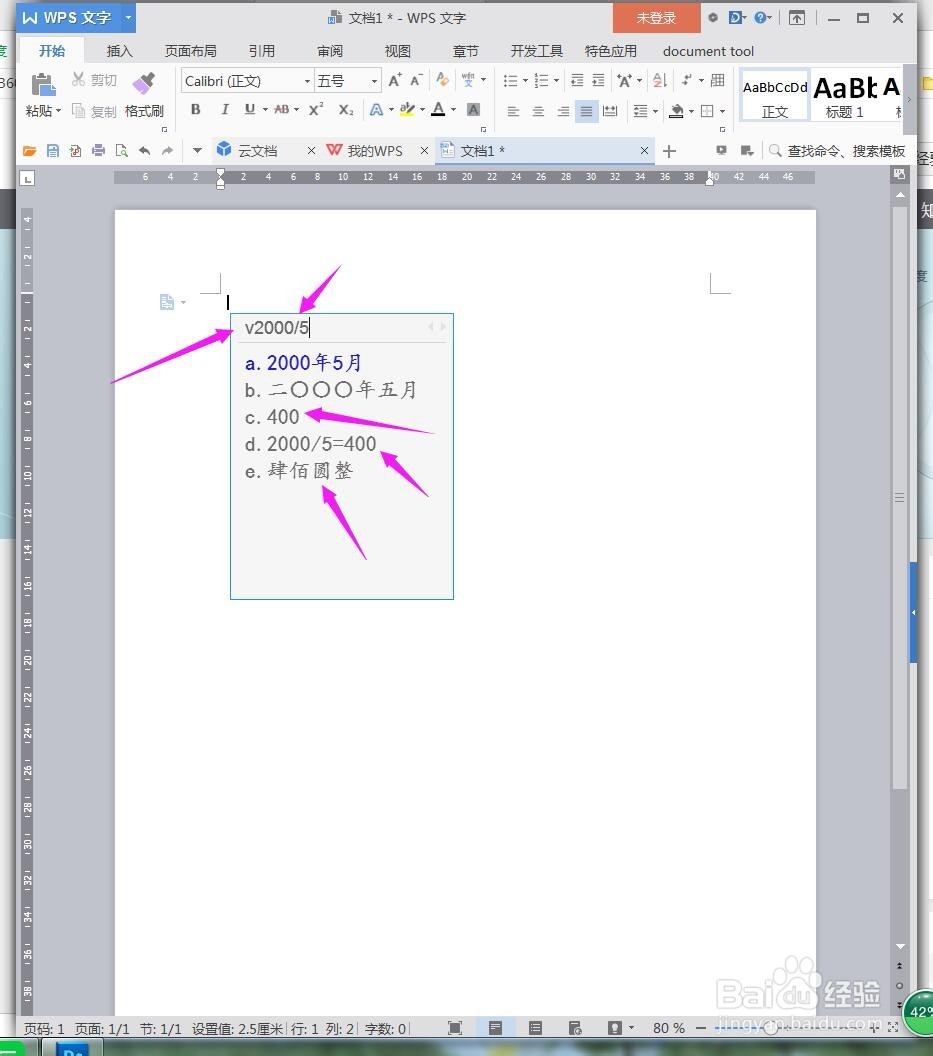Toggle Bold formatting
The image size is (933, 1056).
pos(195,109)
